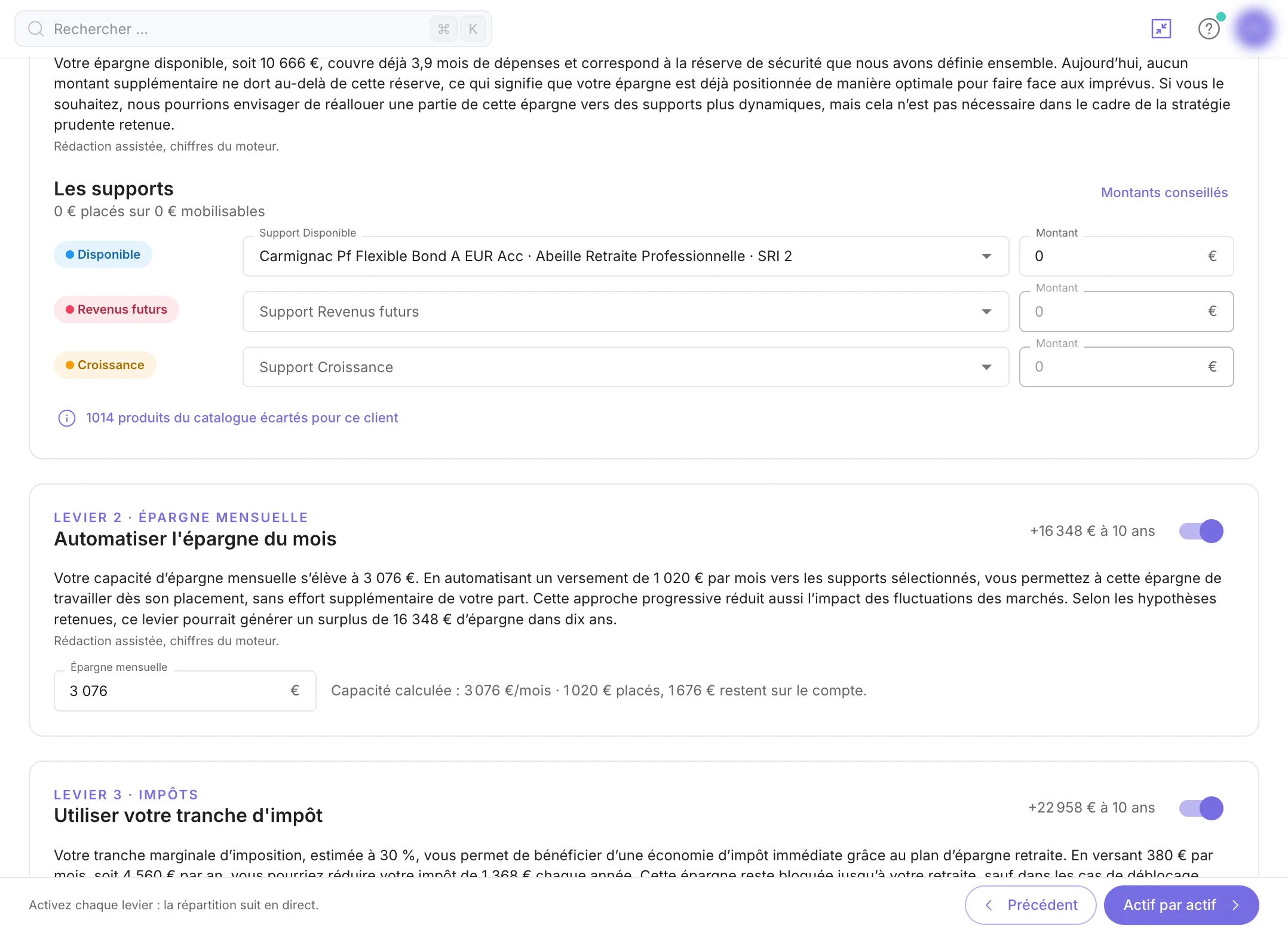Viewport: 1288px width, 932px height.
Task: Open the Support Revenus futurs dropdown
Action: coord(625,312)
